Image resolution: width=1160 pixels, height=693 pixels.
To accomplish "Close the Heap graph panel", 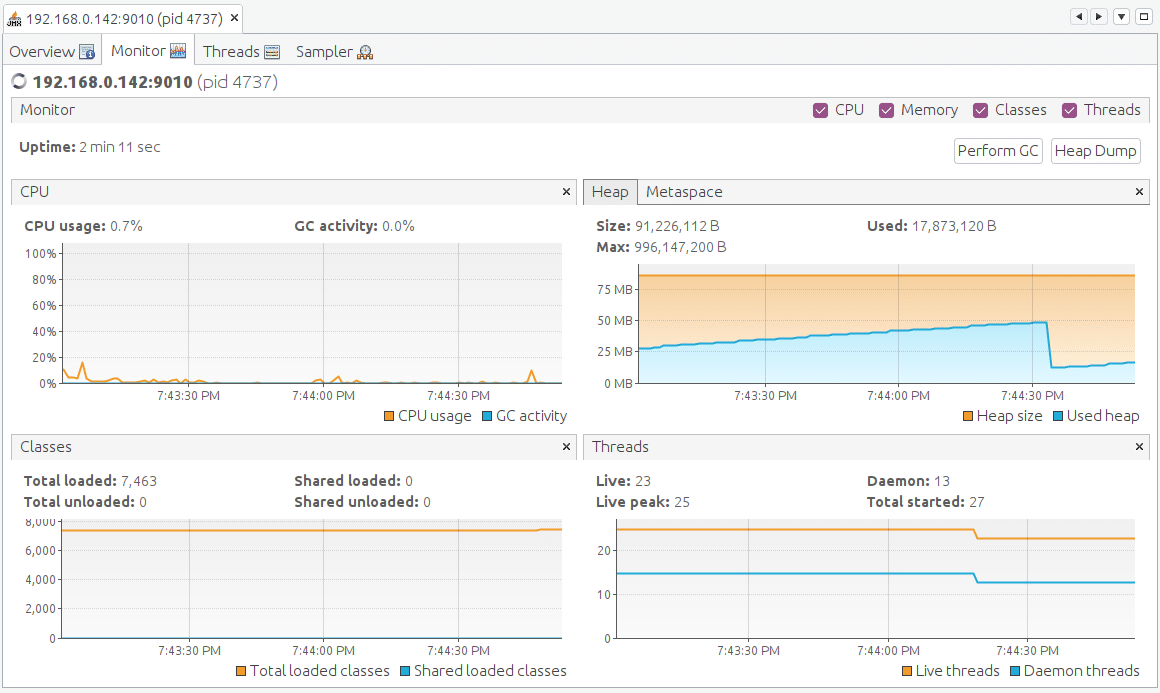I will click(1139, 192).
